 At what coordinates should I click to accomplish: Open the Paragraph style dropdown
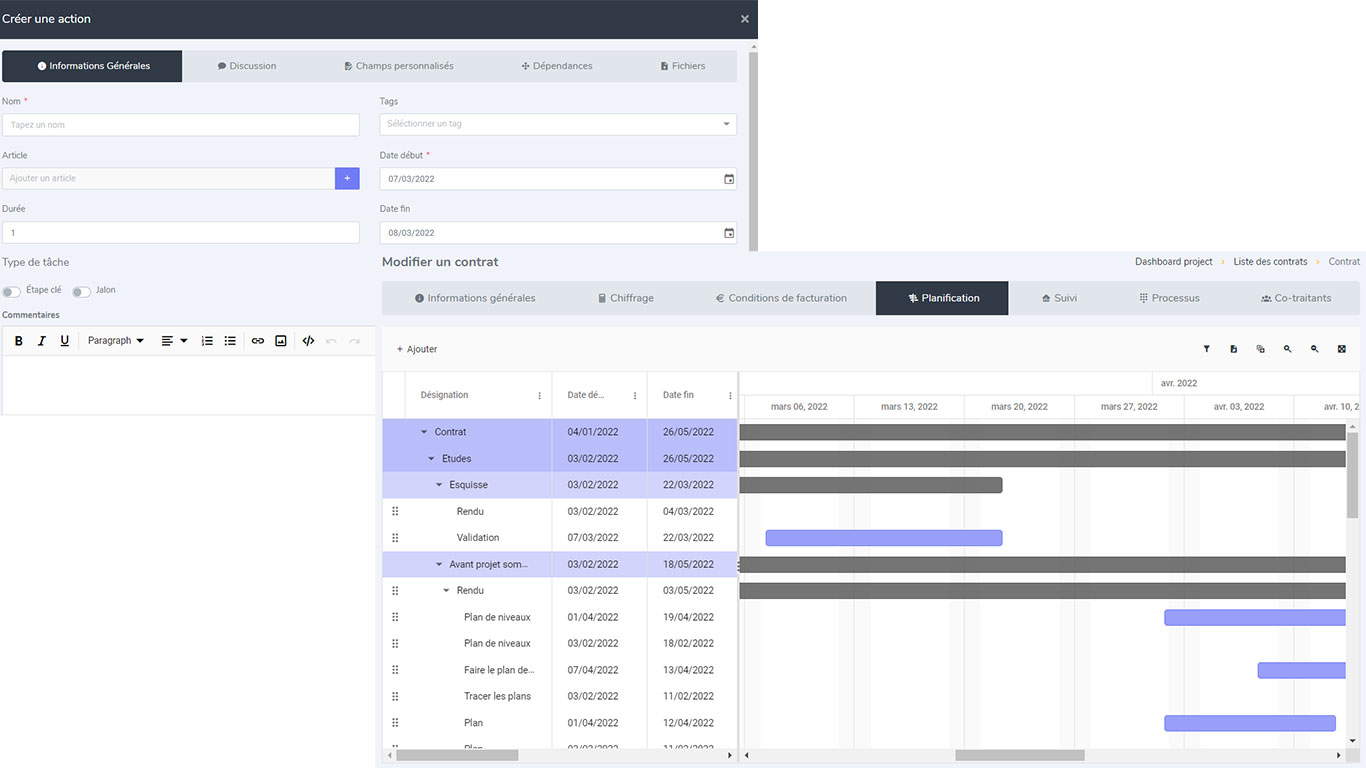115,341
